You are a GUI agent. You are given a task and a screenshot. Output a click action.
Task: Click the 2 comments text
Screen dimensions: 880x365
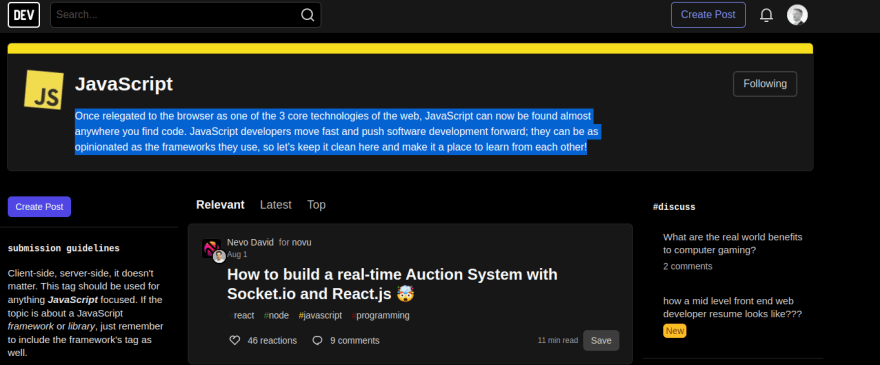tap(688, 266)
